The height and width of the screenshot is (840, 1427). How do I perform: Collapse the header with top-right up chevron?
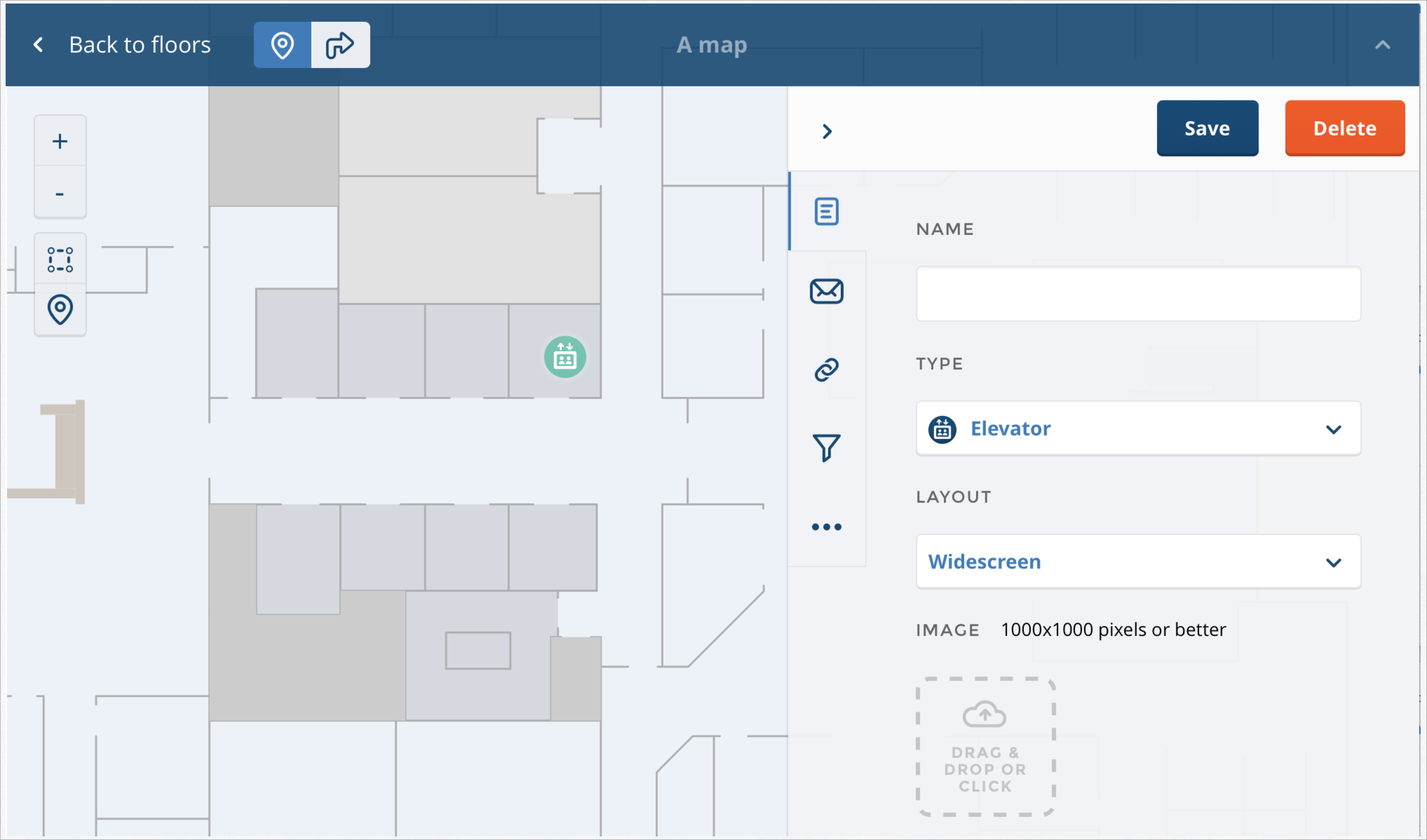point(1382,45)
